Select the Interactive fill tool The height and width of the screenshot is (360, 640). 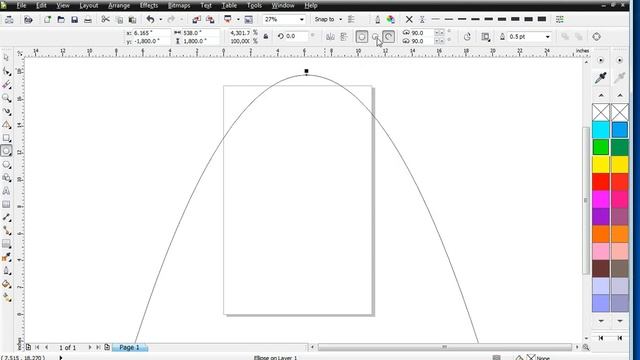click(6, 297)
